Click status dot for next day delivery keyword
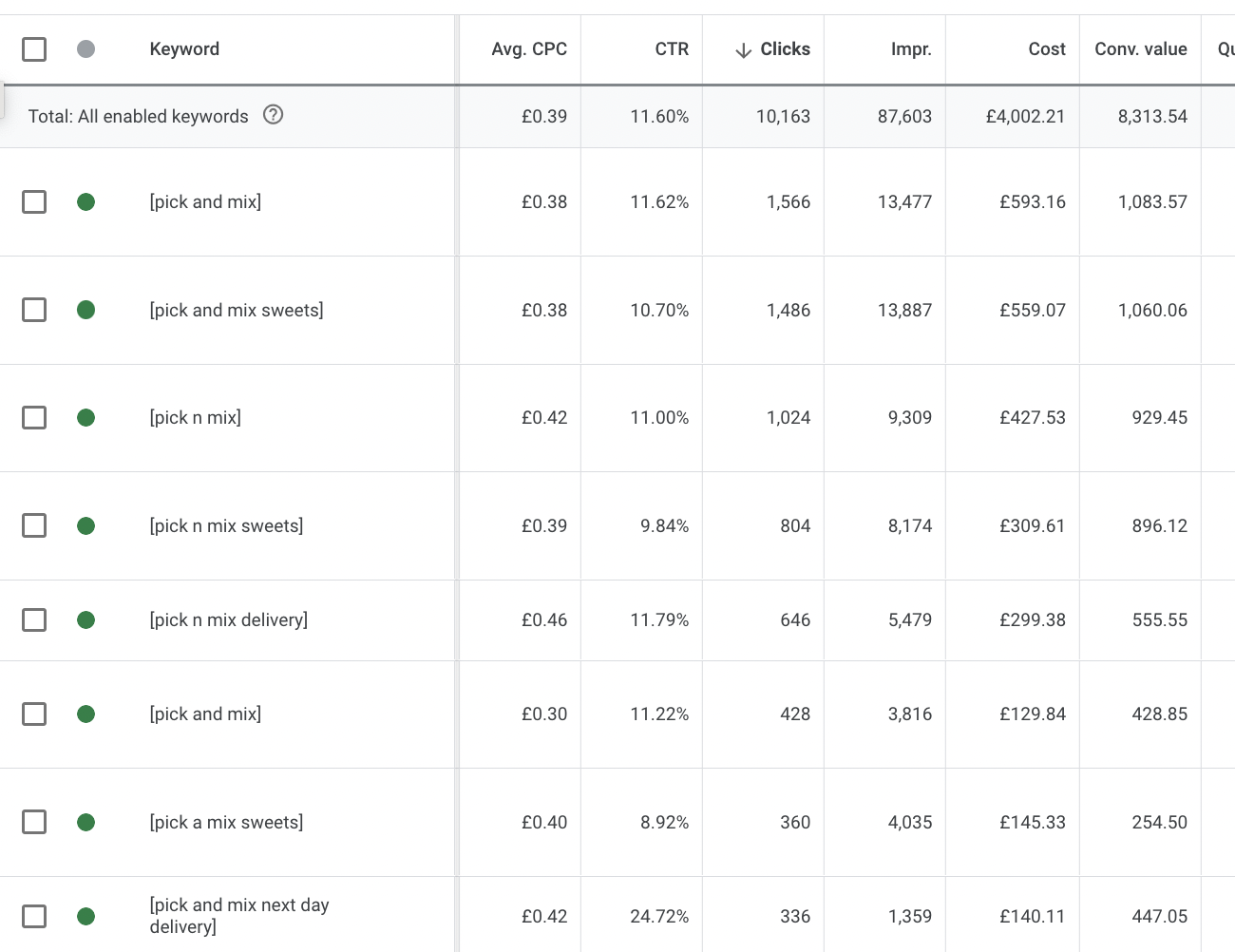This screenshot has width=1235, height=952. 85,916
